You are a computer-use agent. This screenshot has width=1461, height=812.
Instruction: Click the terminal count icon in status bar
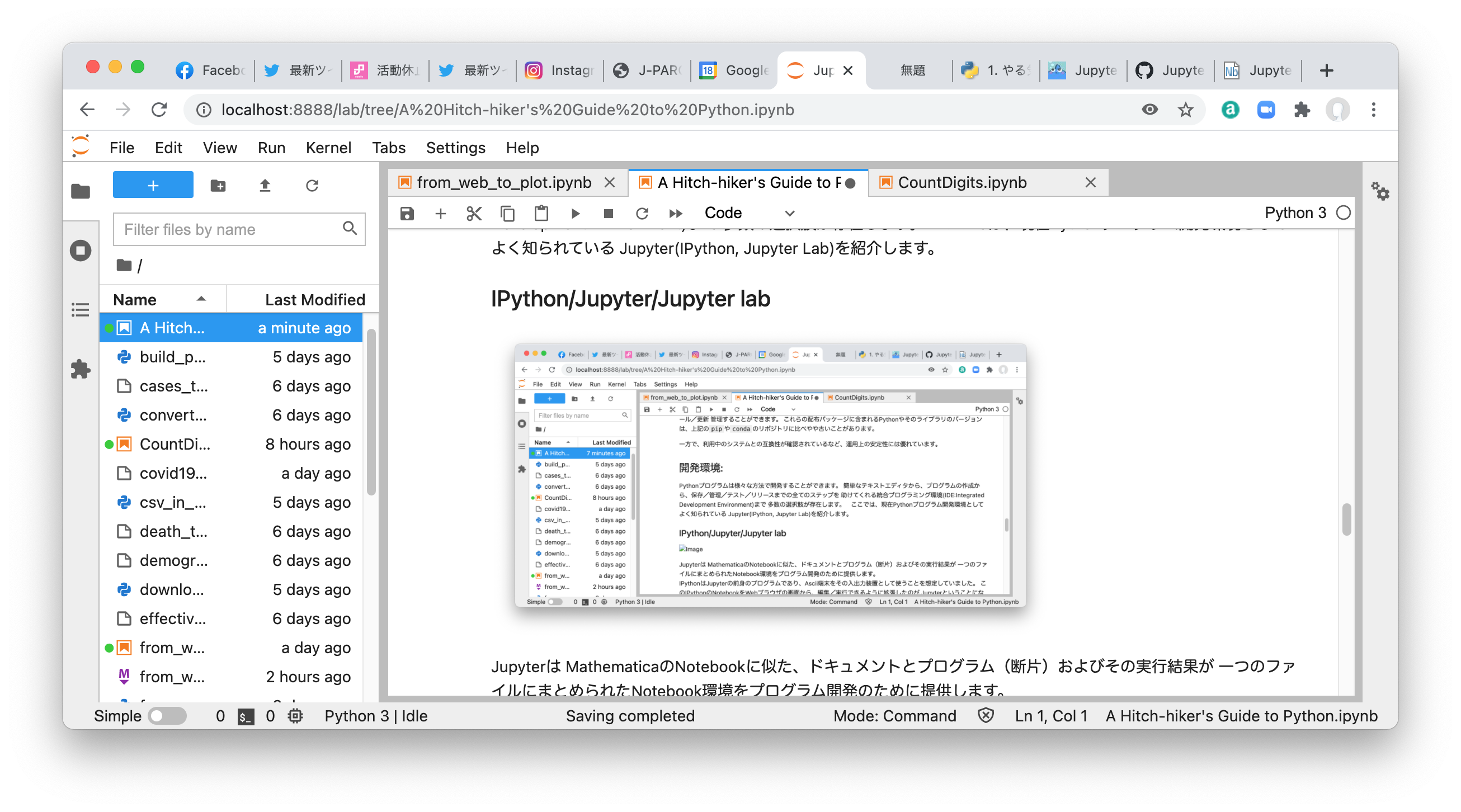click(246, 716)
